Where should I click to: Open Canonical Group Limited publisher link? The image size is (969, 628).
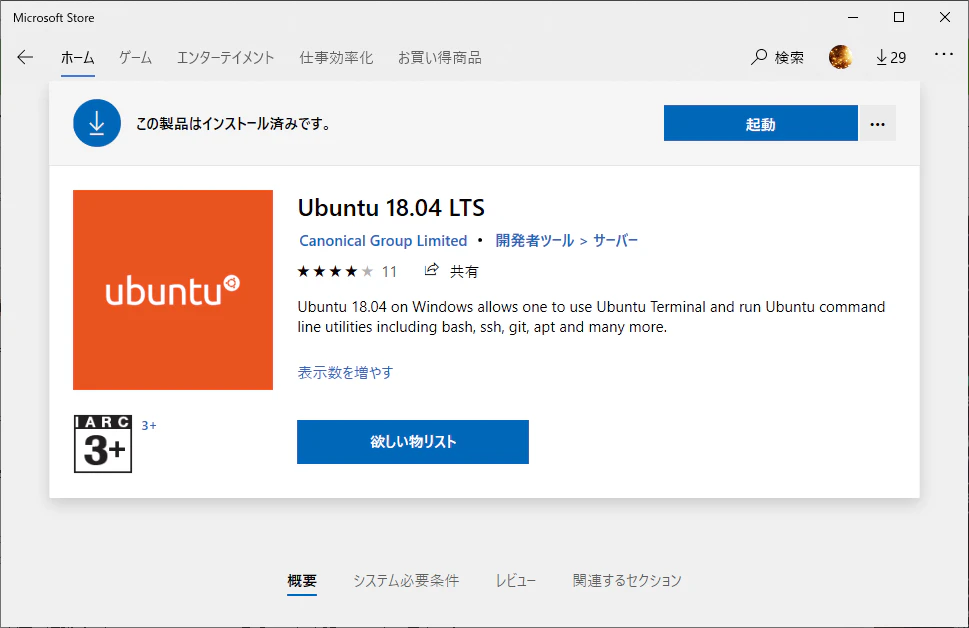383,240
